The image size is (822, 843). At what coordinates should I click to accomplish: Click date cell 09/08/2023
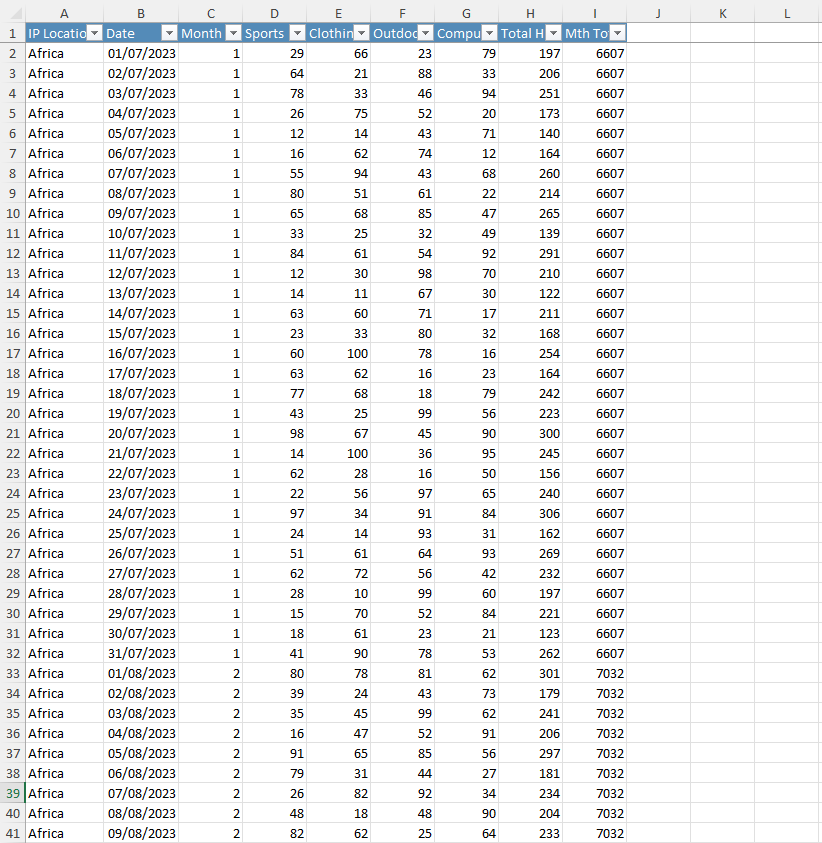141,833
